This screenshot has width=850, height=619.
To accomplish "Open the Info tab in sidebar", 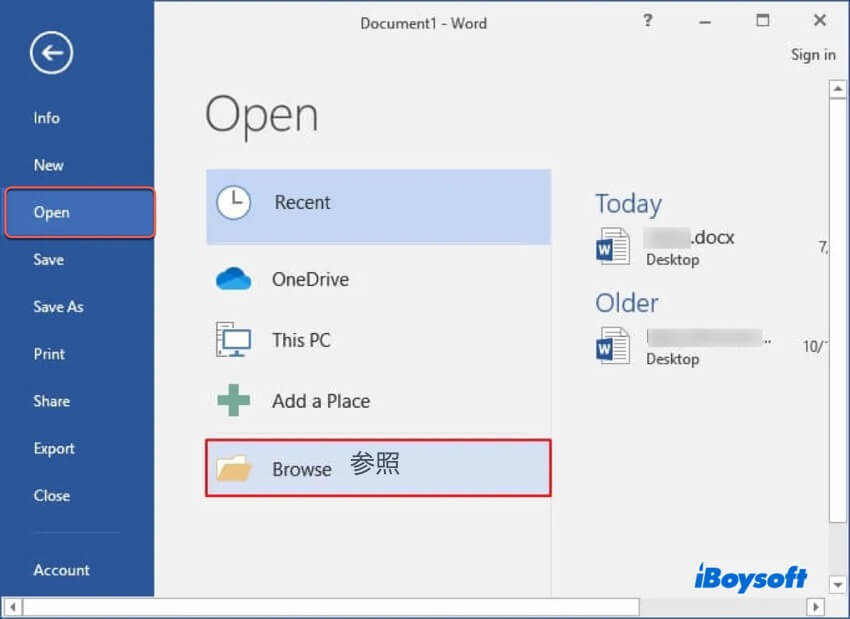I will point(46,118).
